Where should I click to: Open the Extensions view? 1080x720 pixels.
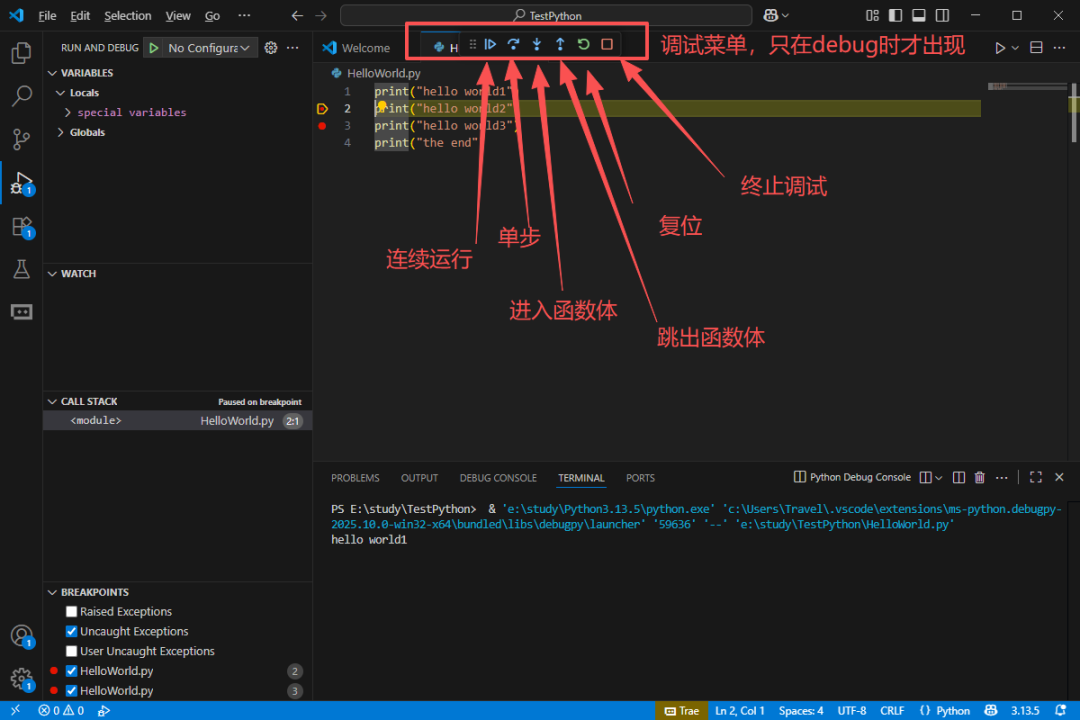point(21,227)
